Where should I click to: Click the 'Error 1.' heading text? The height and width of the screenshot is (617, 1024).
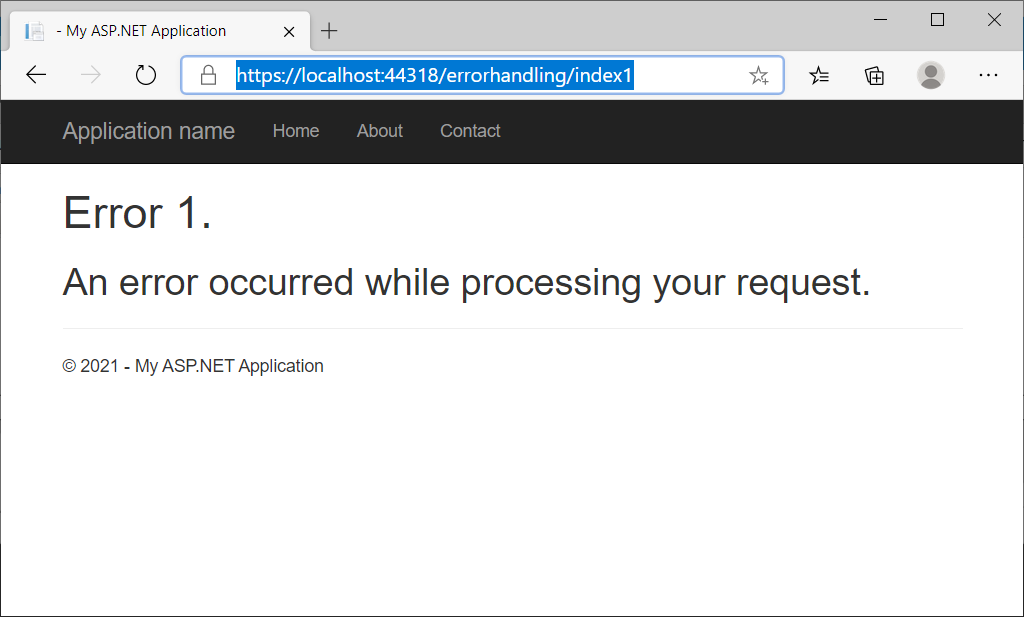tap(137, 213)
